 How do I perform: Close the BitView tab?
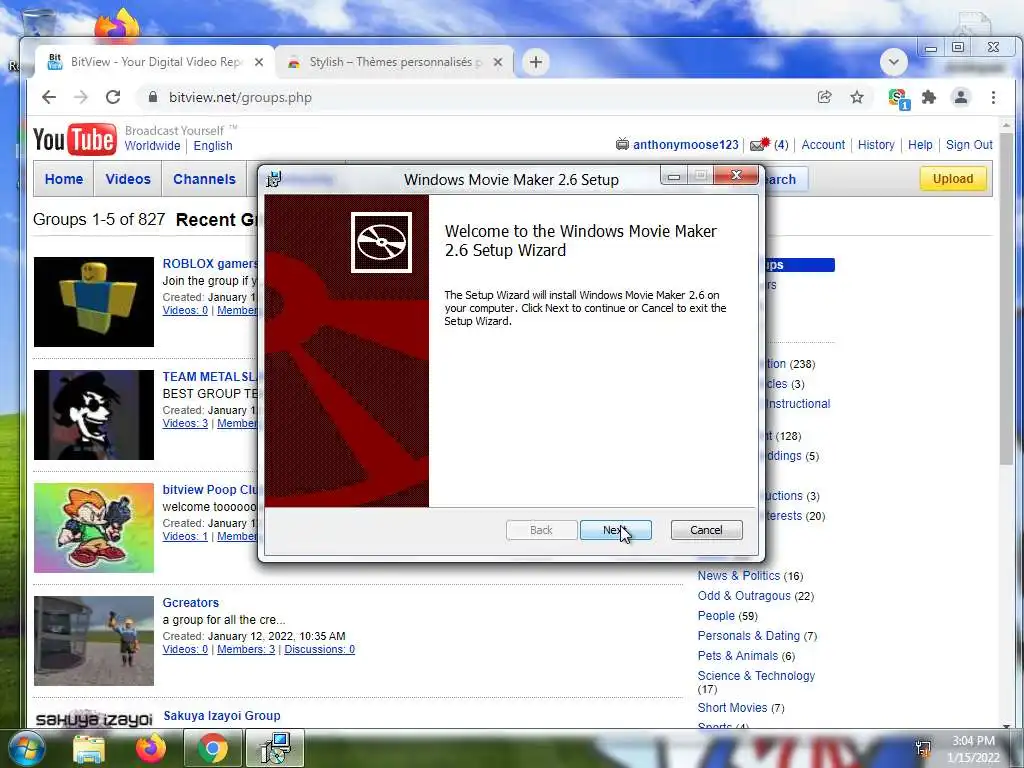click(x=259, y=62)
